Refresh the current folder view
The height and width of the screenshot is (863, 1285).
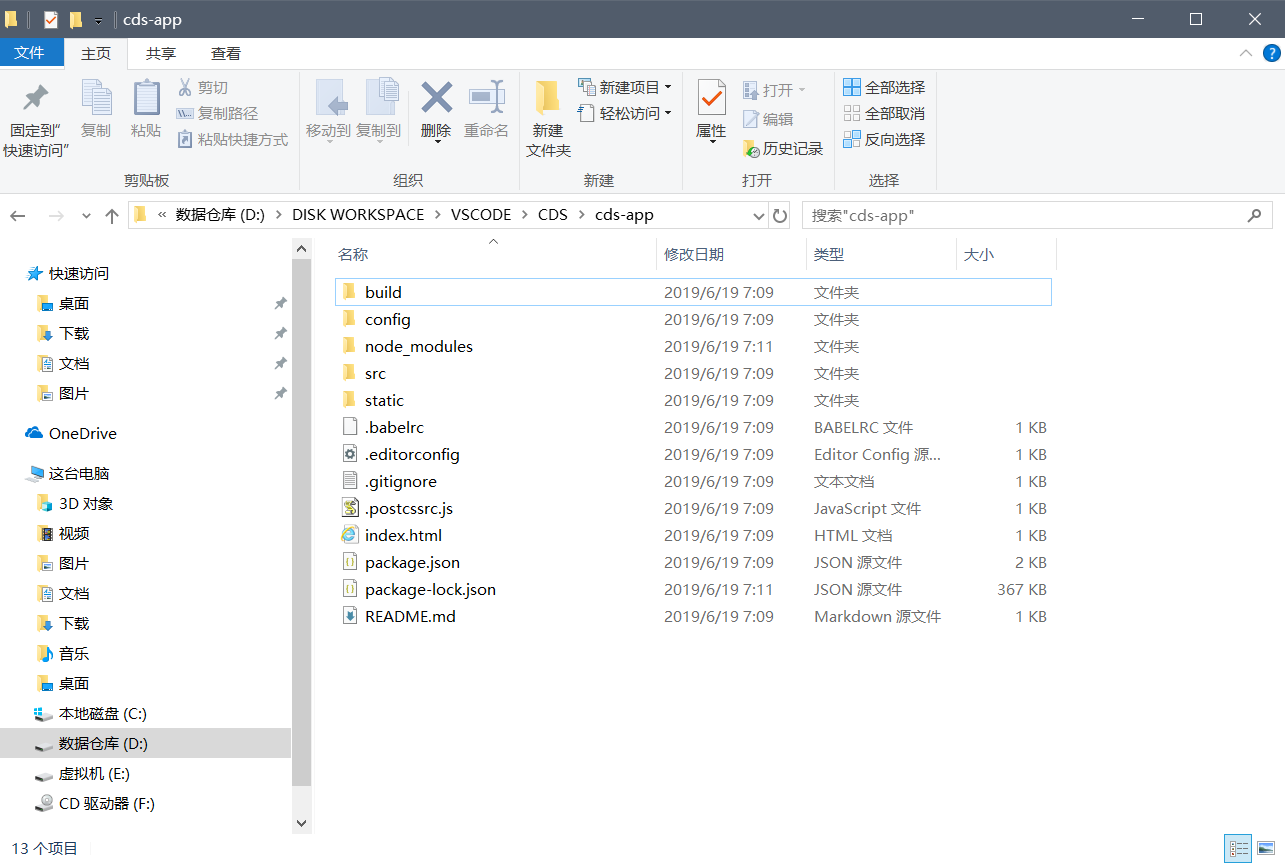(x=780, y=215)
